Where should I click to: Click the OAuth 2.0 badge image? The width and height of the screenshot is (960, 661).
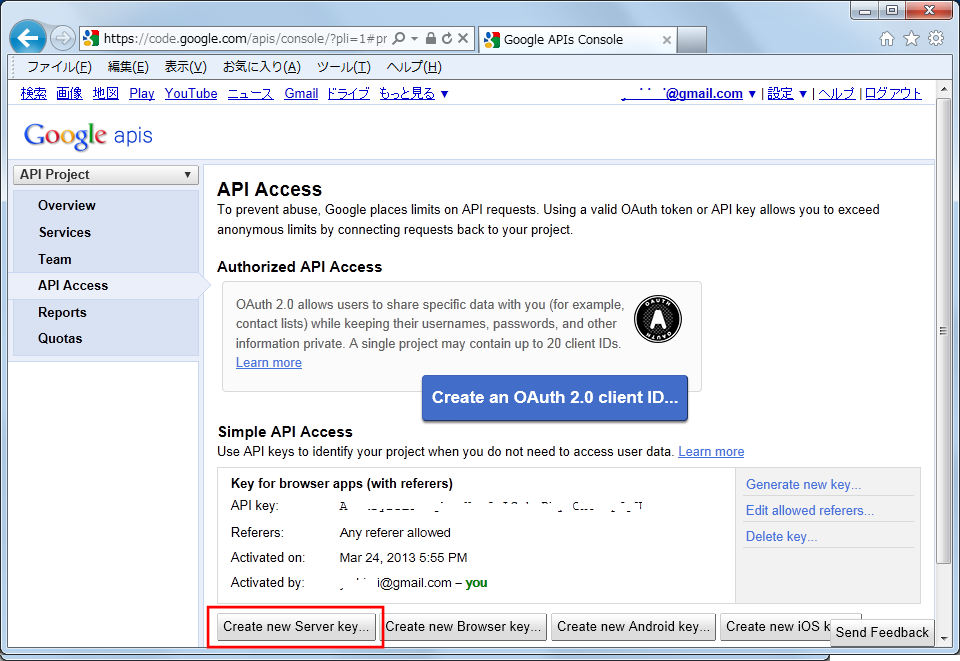click(657, 319)
